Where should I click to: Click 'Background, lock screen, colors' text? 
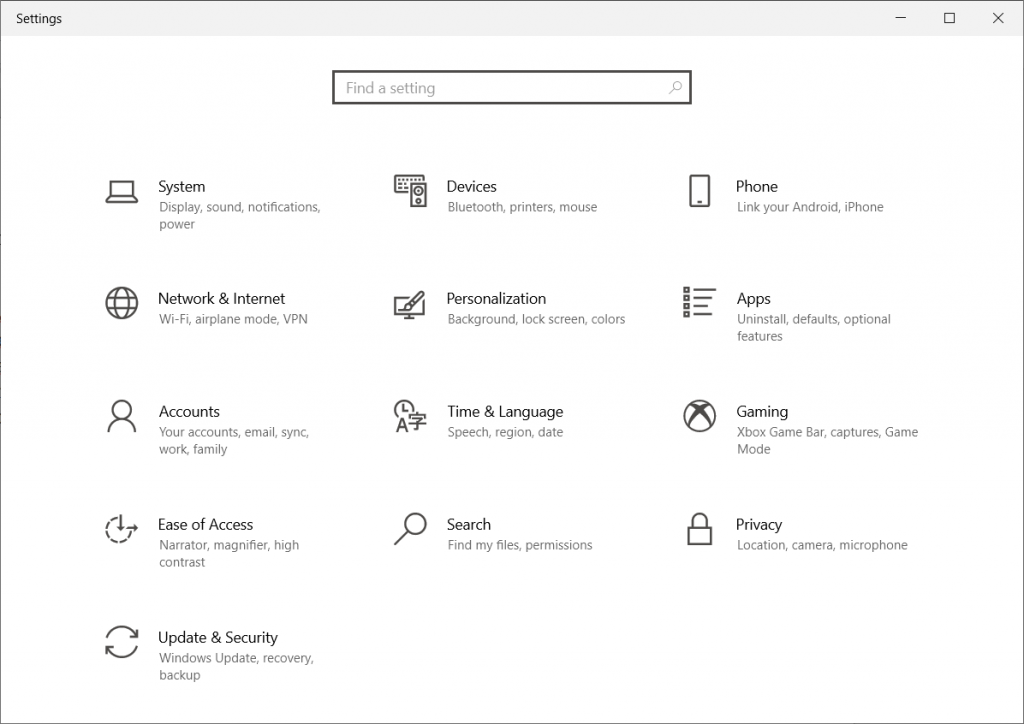tap(536, 319)
